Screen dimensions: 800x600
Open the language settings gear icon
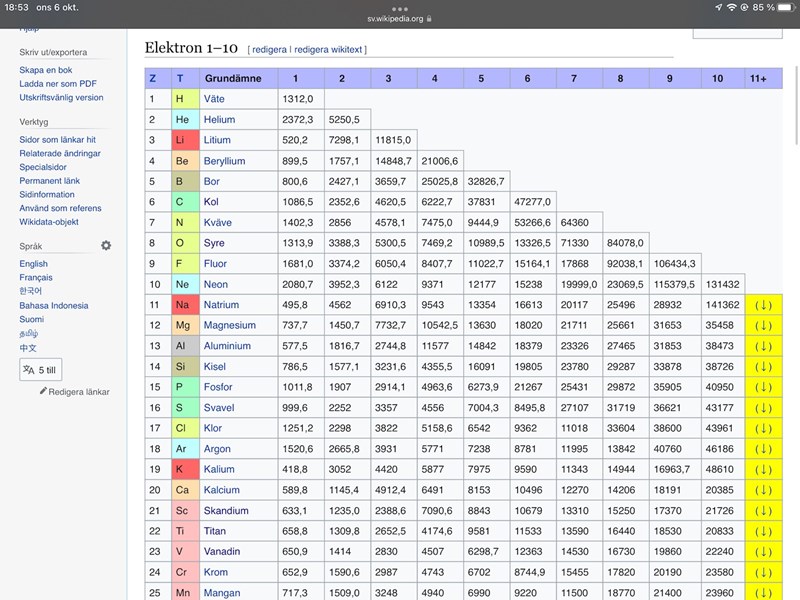pyautogui.click(x=106, y=246)
